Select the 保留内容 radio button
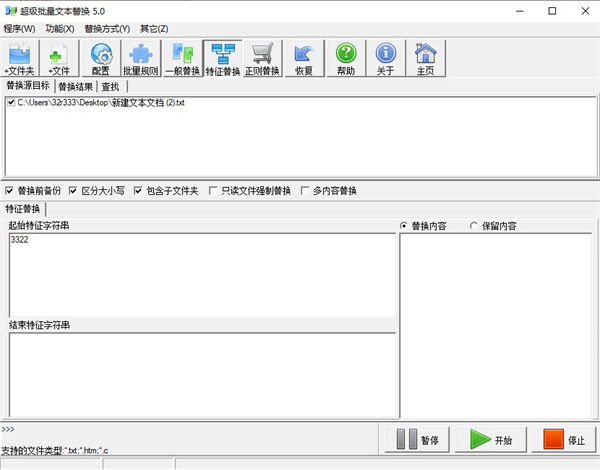This screenshot has height=470, width=600. point(474,226)
